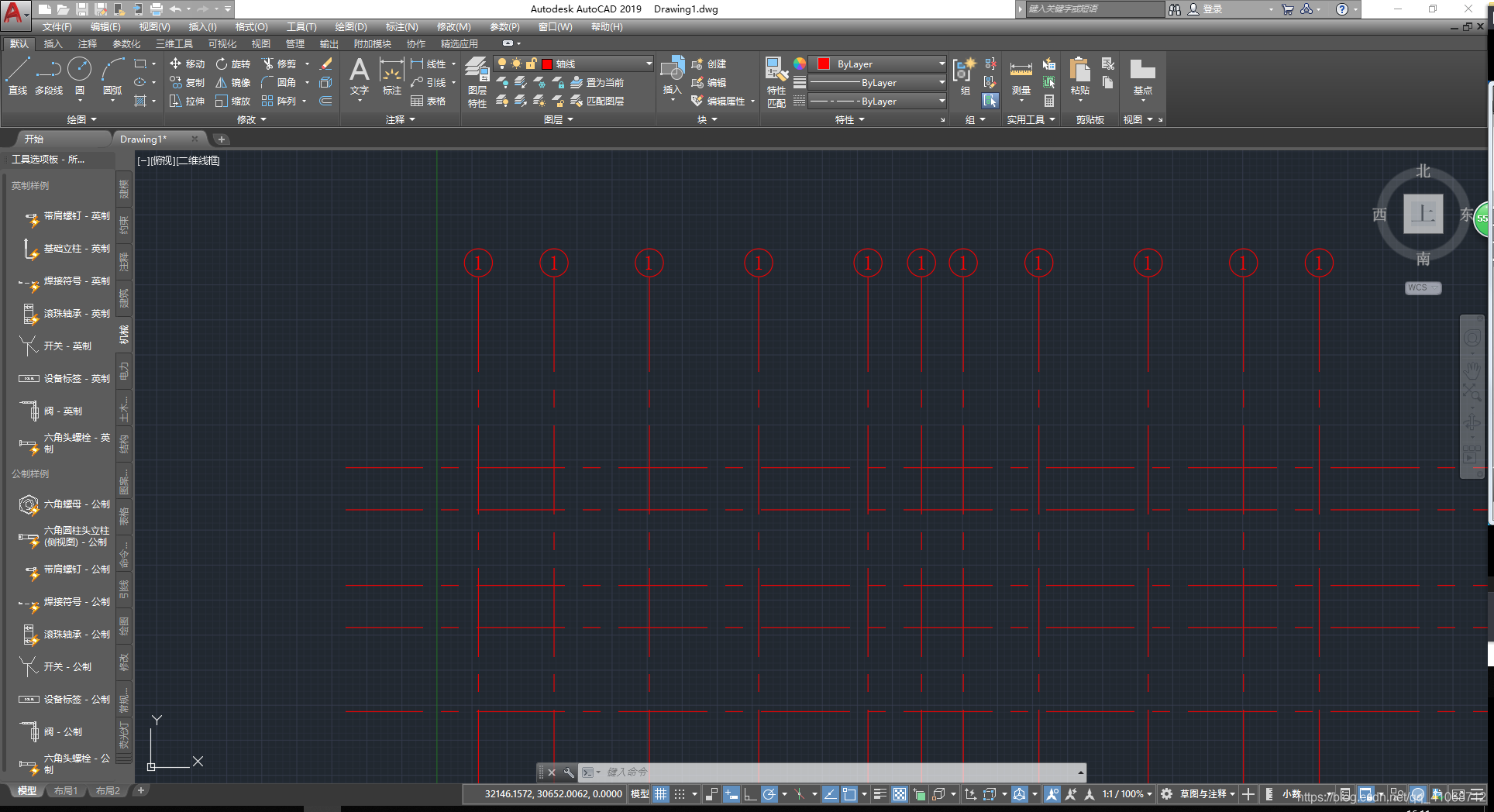Toggle the grid display in status bar
This screenshot has width=1494, height=812.
coord(660,794)
